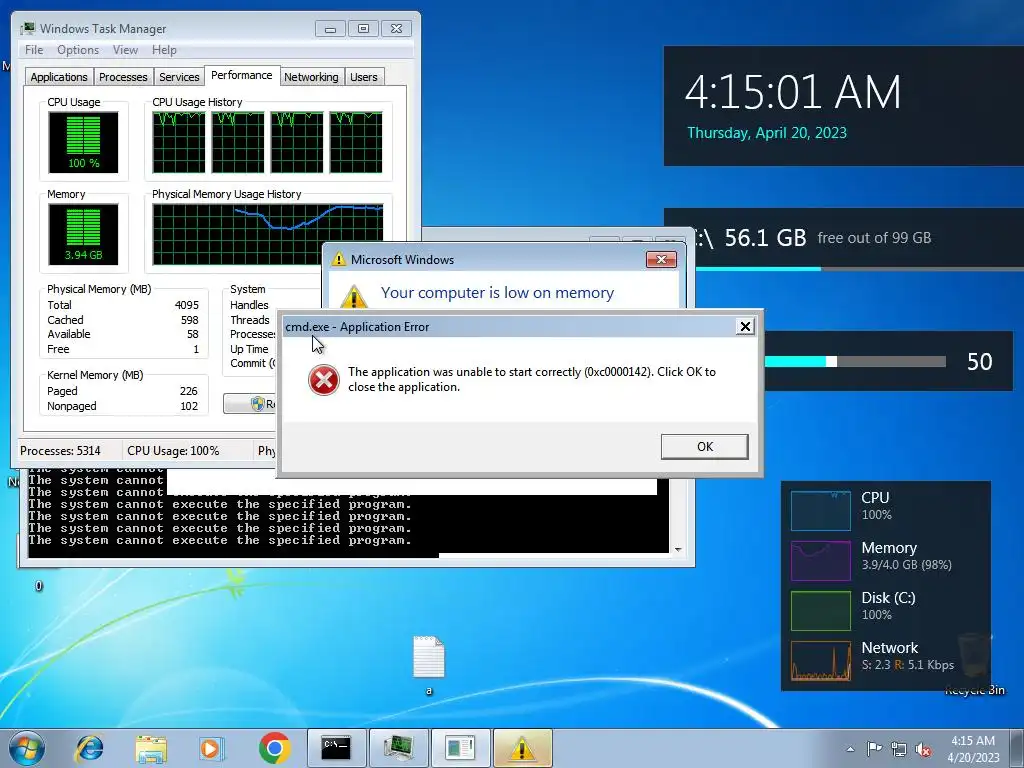The image size is (1024, 768).
Task: Select the warning sign taskbar button
Action: click(522, 748)
